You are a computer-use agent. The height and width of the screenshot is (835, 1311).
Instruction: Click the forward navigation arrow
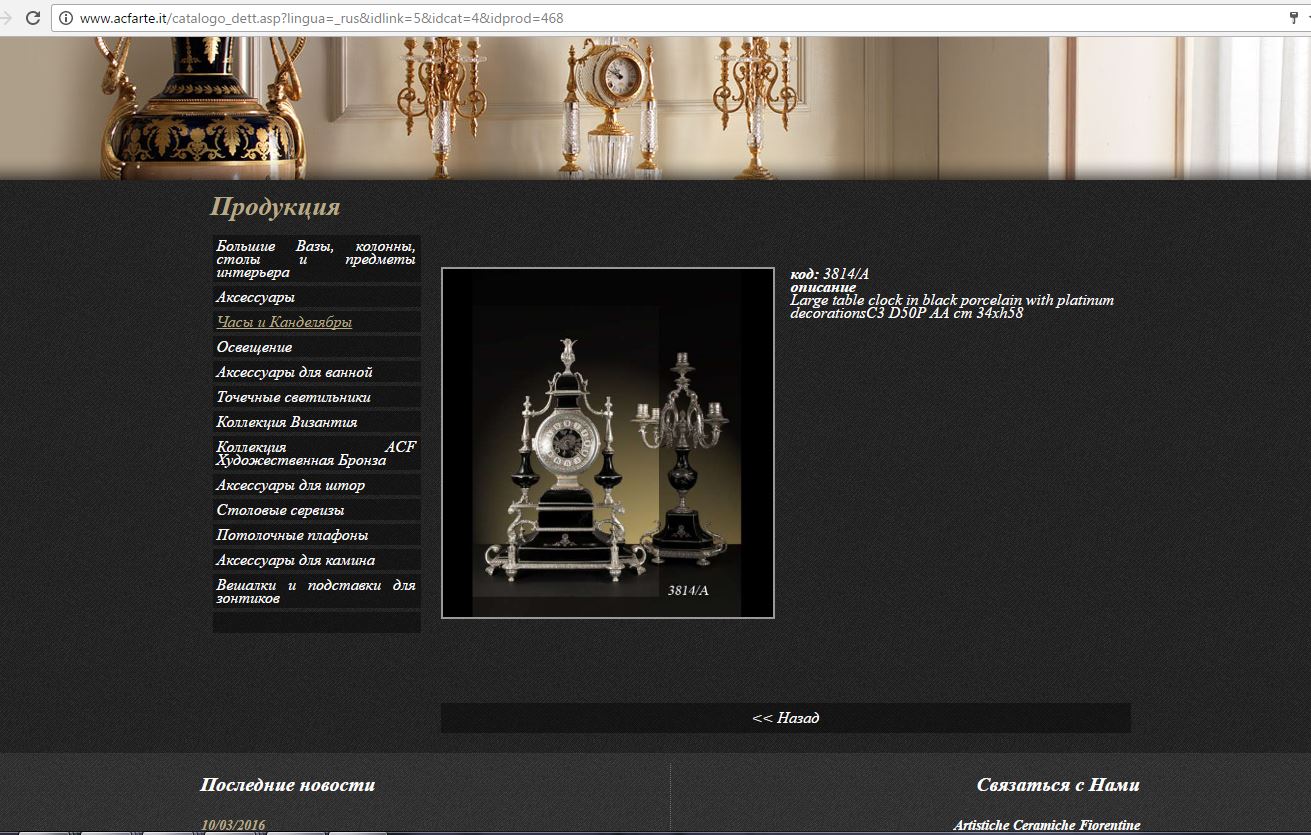5,18
